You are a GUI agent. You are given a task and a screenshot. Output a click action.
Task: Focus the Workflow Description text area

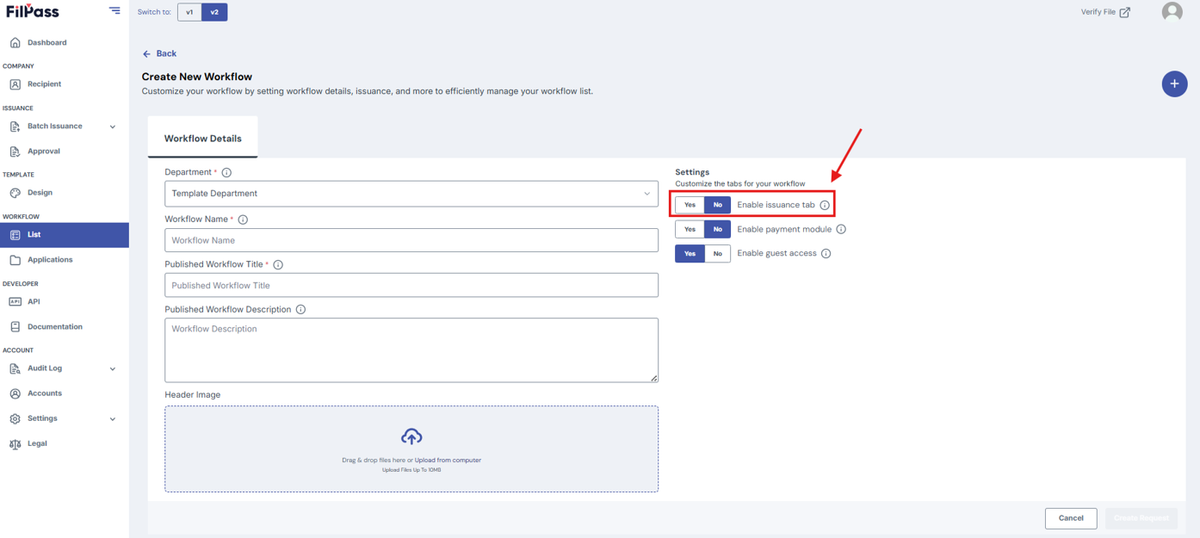(411, 350)
